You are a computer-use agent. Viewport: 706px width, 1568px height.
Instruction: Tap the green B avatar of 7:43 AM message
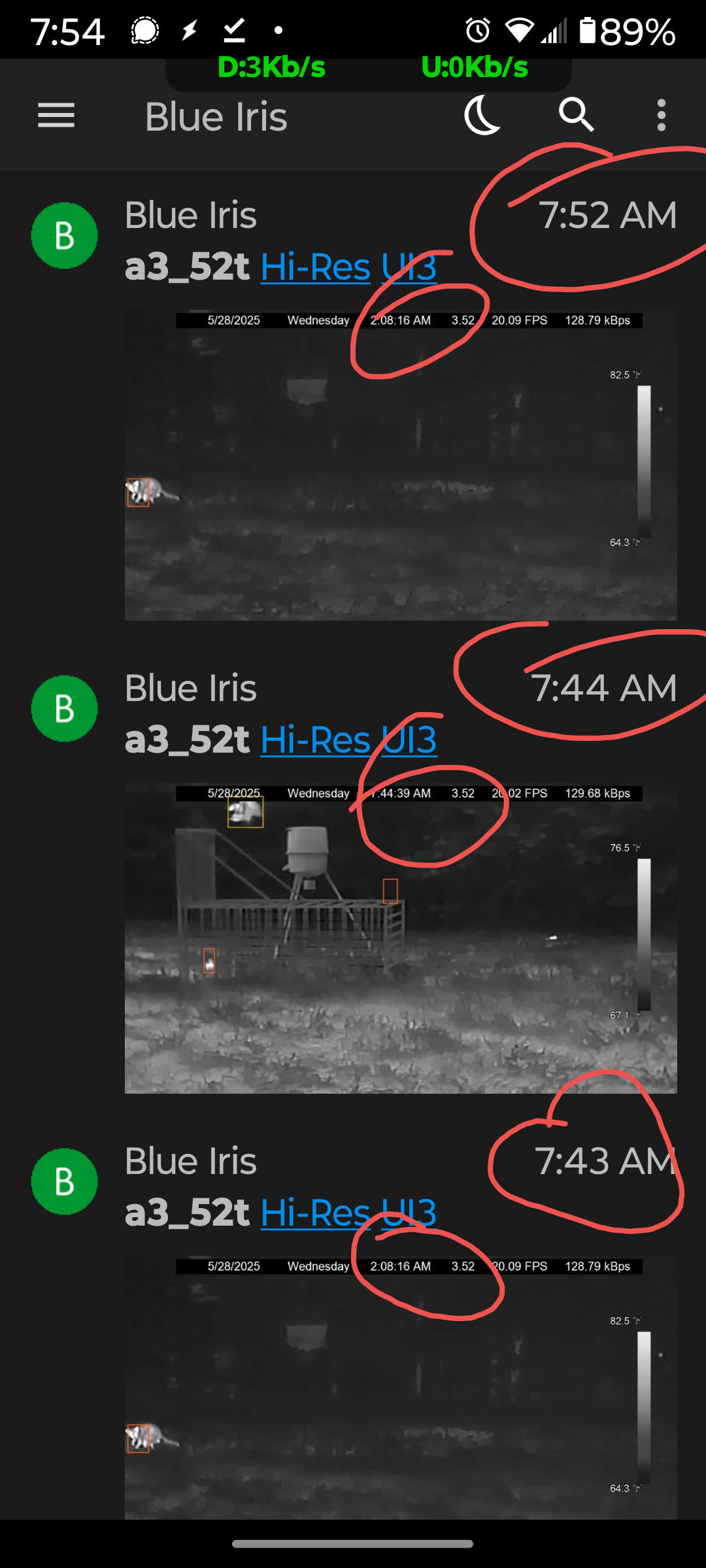click(64, 1181)
